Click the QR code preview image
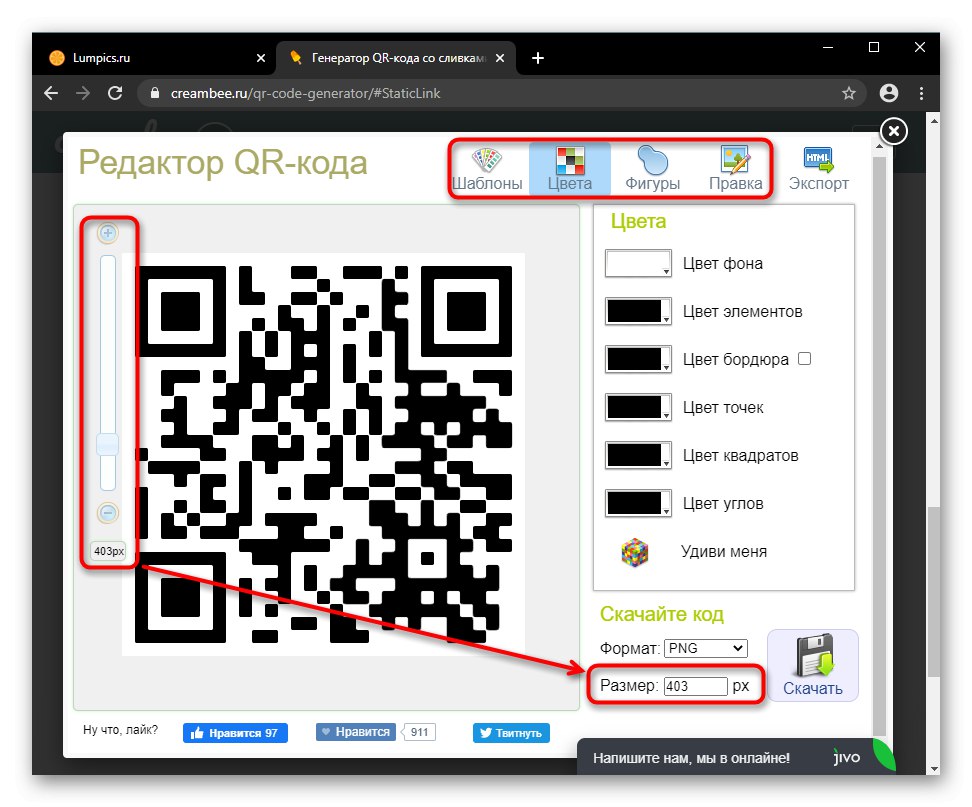 click(x=324, y=454)
